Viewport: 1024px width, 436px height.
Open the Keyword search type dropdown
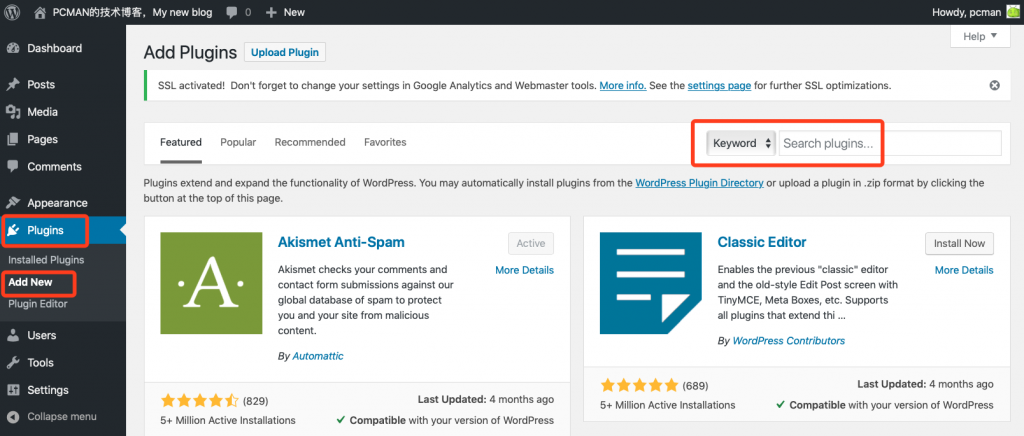(741, 144)
